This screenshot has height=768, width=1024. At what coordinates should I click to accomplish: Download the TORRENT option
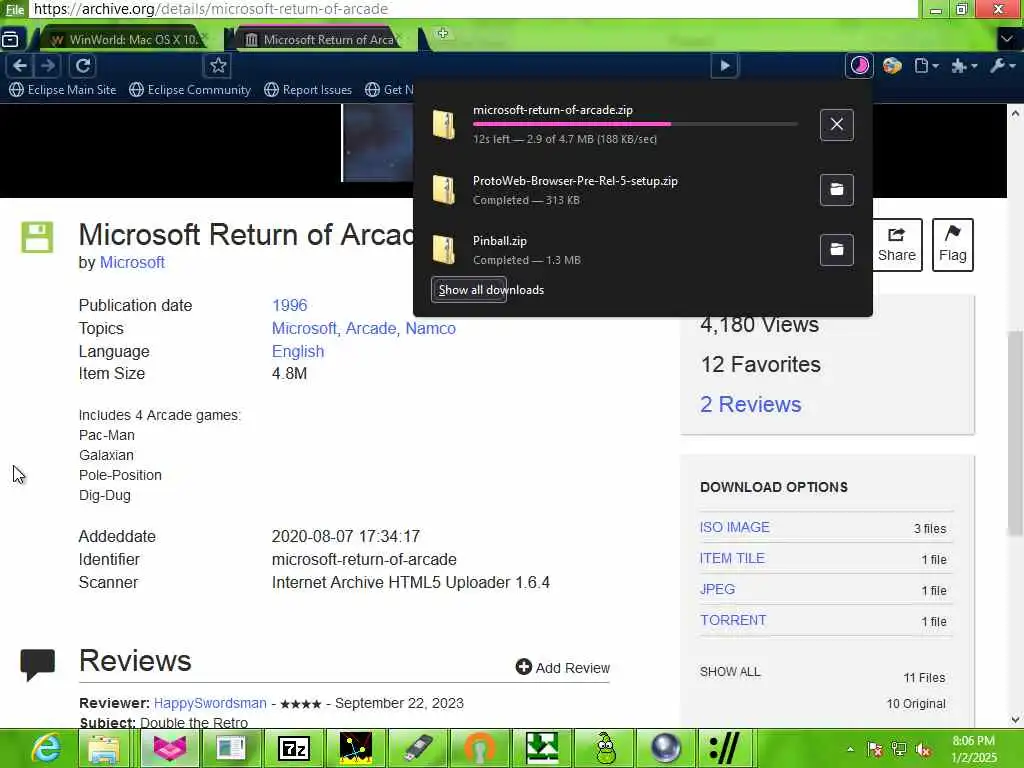[733, 620]
